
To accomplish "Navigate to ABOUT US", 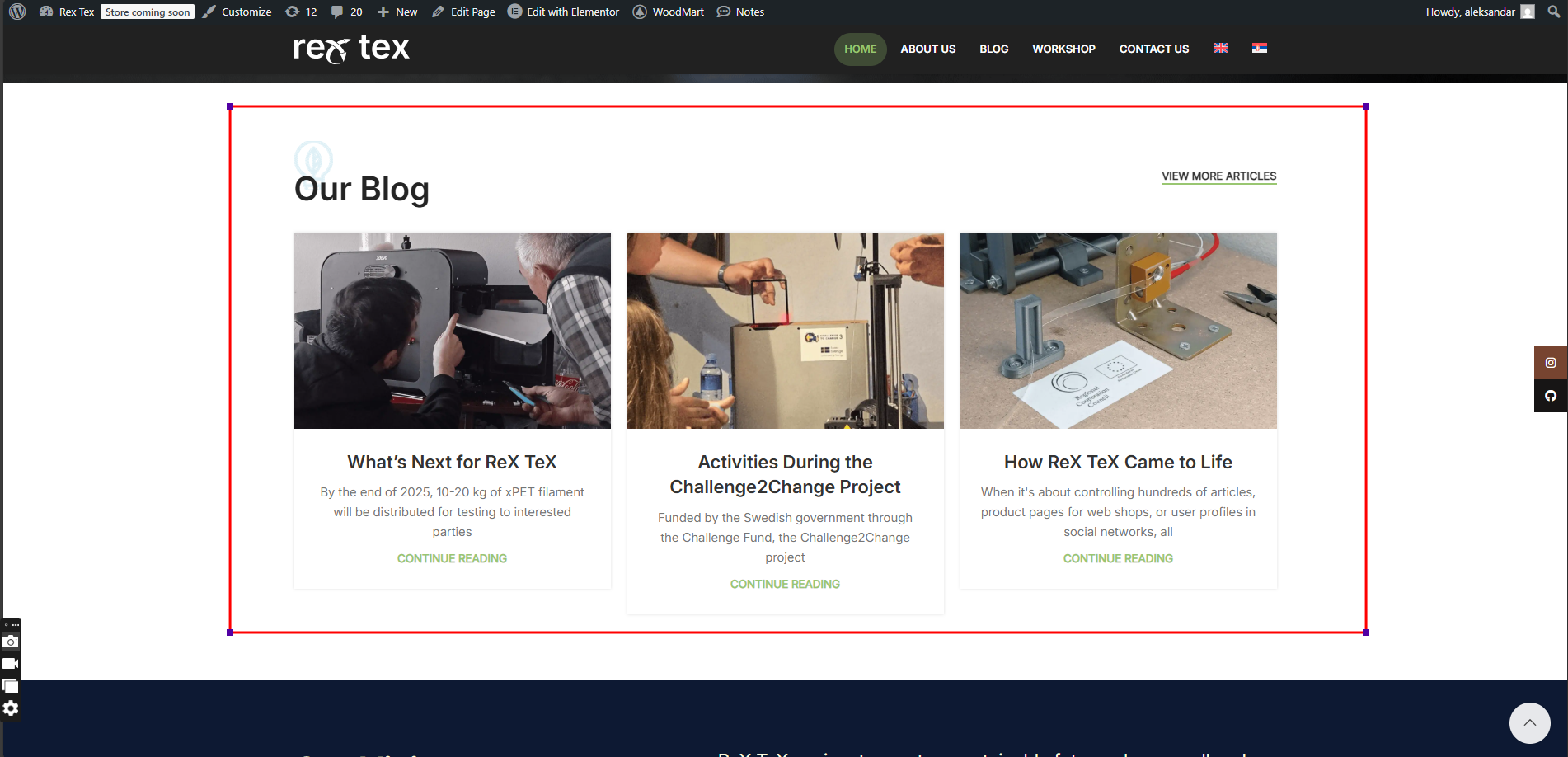I will (x=928, y=49).
